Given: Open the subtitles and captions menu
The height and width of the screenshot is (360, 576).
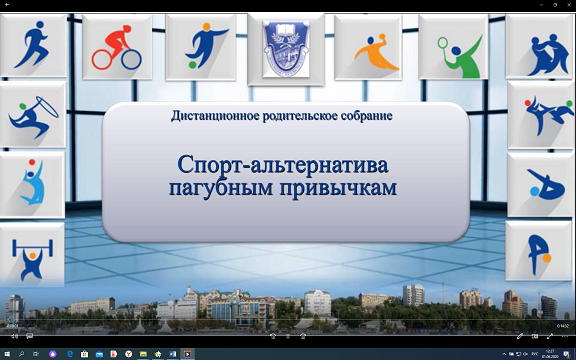Looking at the screenshot, I should [30, 336].
